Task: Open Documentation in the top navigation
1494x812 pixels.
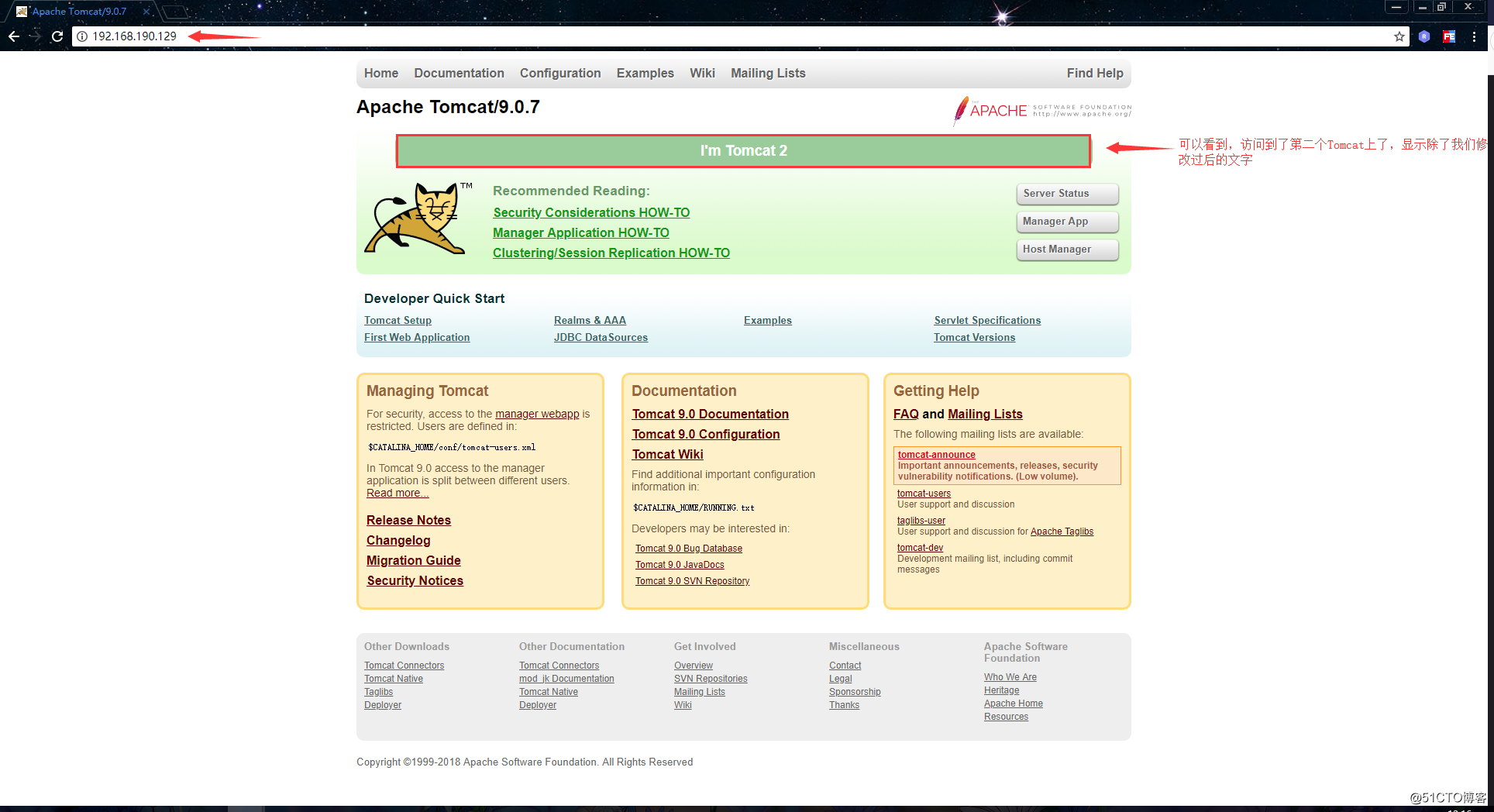Action: click(459, 73)
